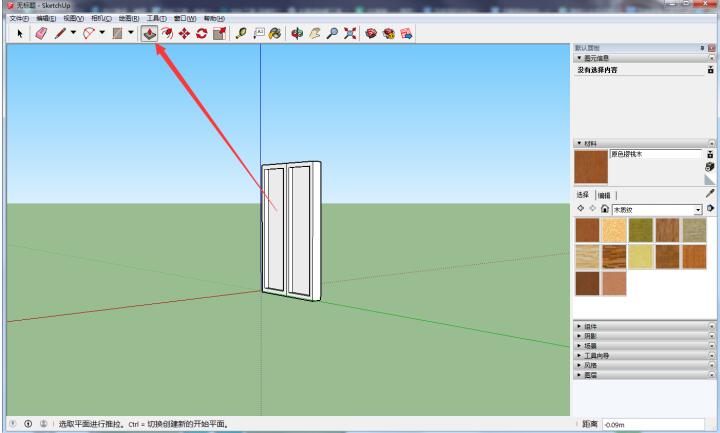The height and width of the screenshot is (433, 720).
Task: Open the Arc tool dropdown arrow
Action: pyautogui.click(x=102, y=34)
